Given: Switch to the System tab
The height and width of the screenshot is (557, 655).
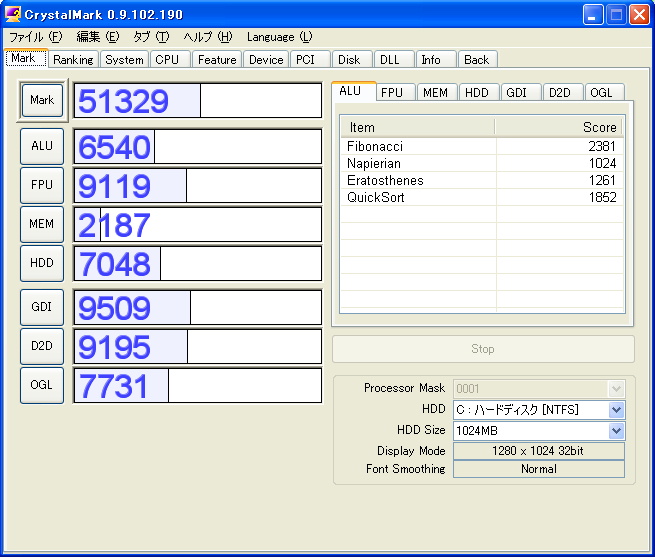Looking at the screenshot, I should tap(124, 60).
